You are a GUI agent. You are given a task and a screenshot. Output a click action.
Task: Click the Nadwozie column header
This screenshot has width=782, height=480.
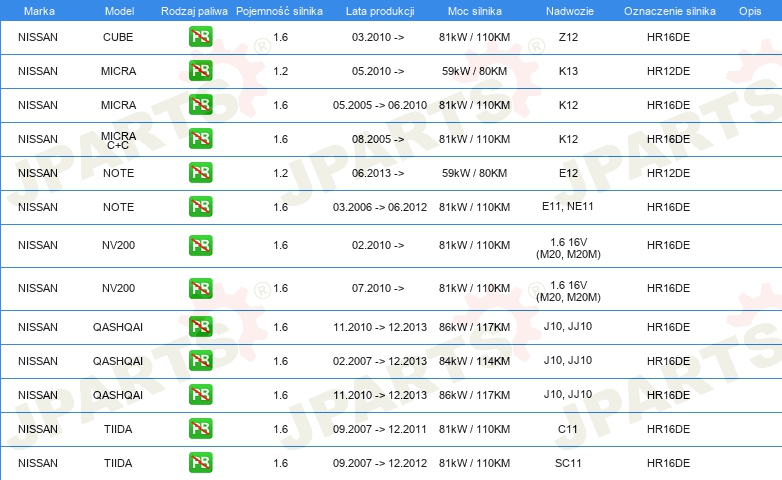(x=570, y=11)
